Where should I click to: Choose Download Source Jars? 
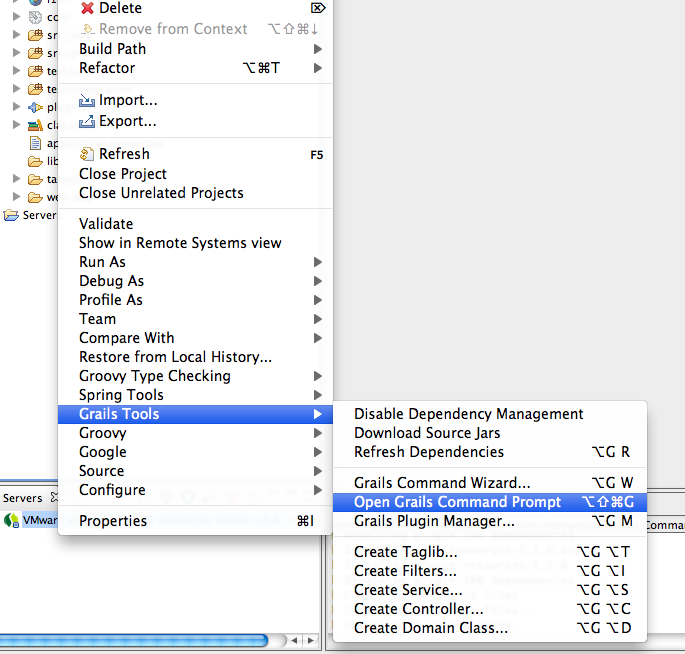click(x=490, y=433)
